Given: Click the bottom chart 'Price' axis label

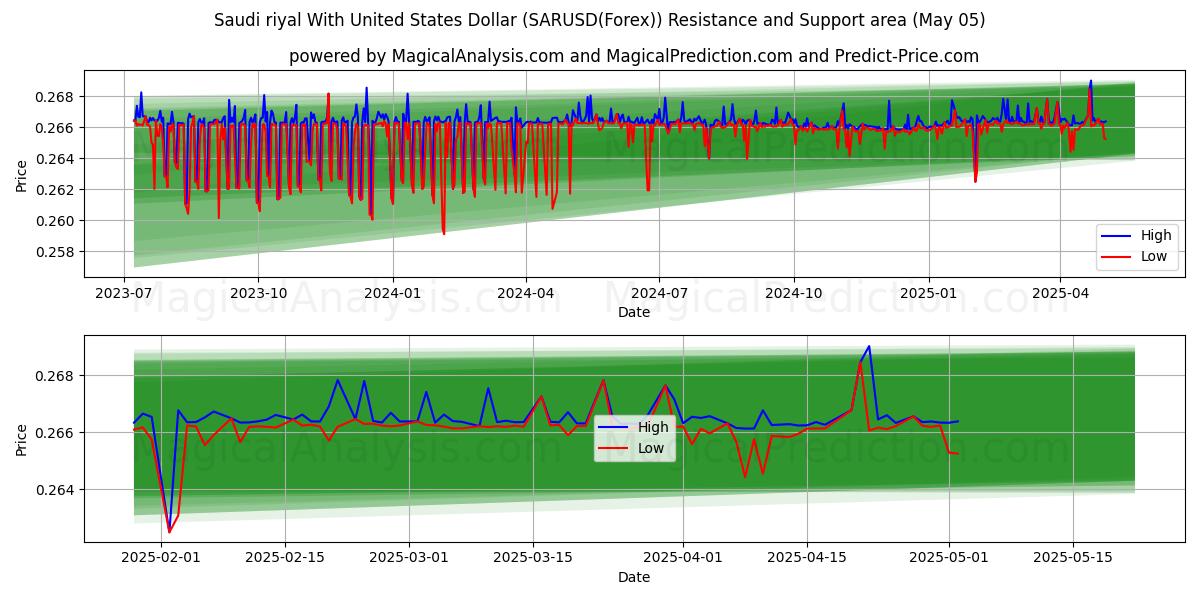Looking at the screenshot, I should pyautogui.click(x=22, y=438).
